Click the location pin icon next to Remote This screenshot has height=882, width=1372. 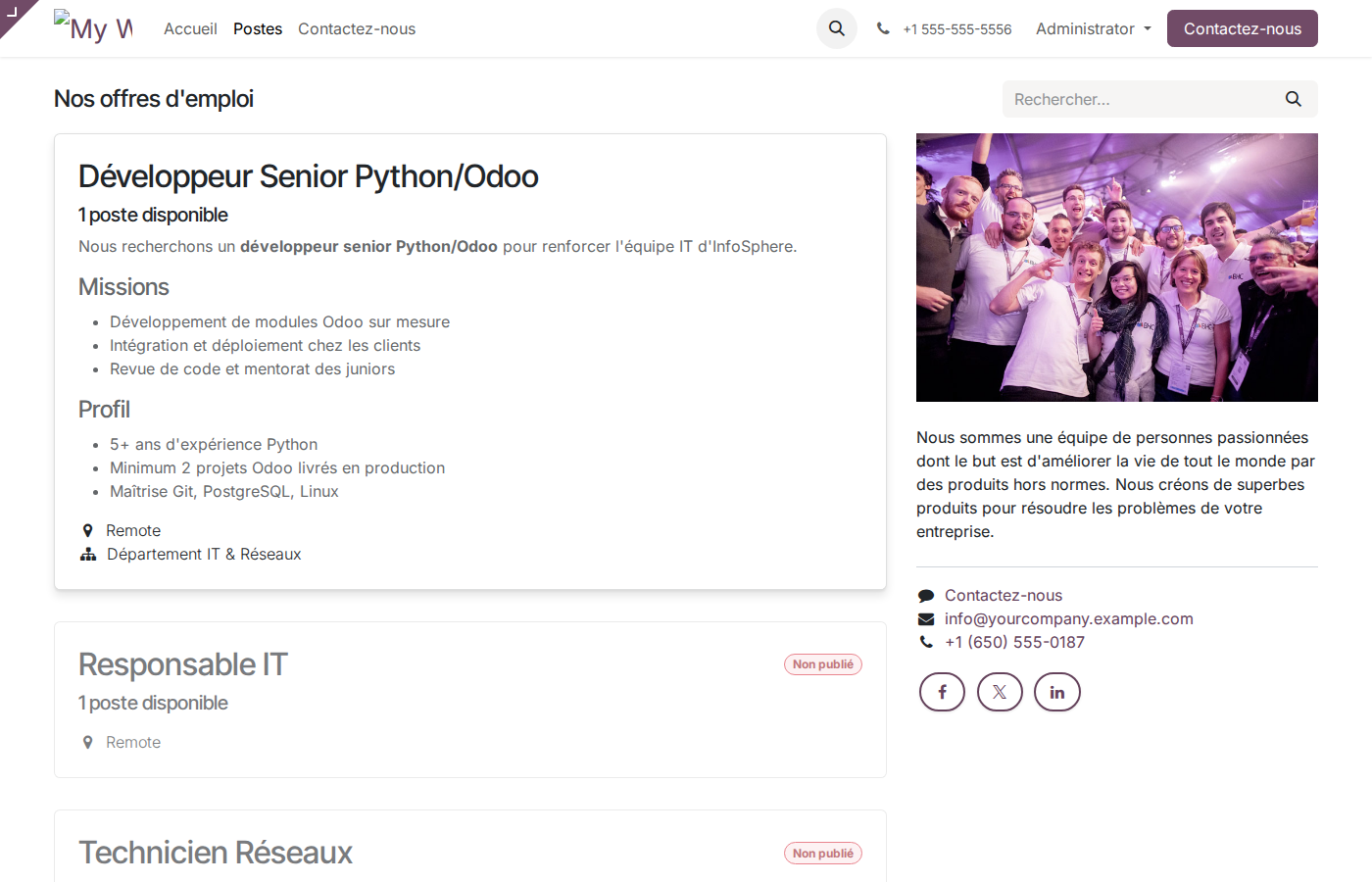point(87,529)
